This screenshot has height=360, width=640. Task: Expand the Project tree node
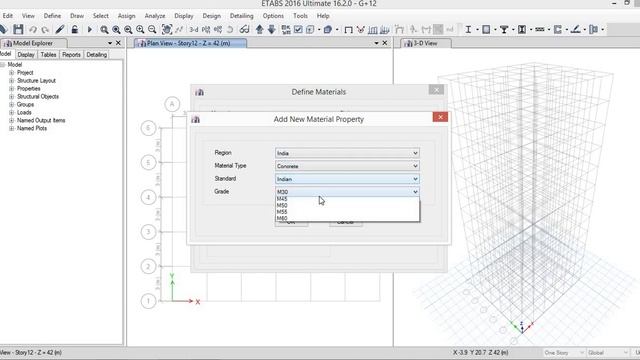pyautogui.click(x=11, y=73)
